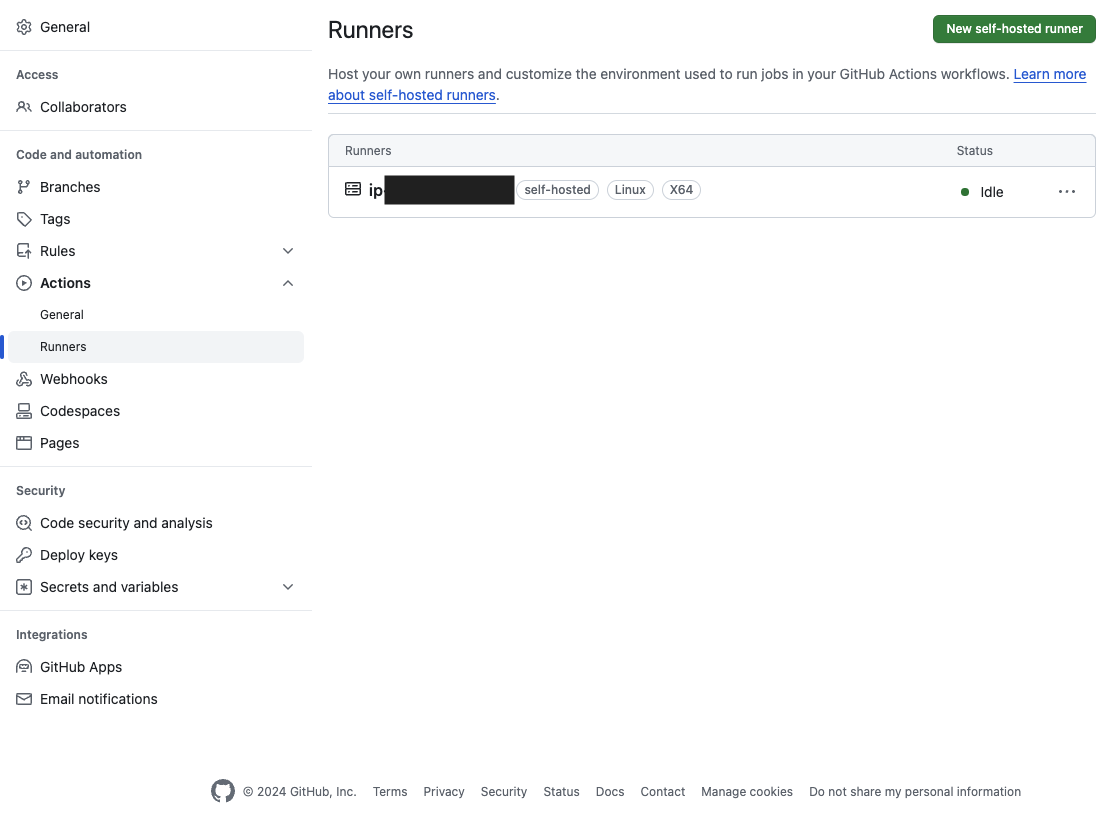Viewport: 1111px width, 815px height.
Task: Click the Actions play-circle icon
Action: [x=24, y=283]
